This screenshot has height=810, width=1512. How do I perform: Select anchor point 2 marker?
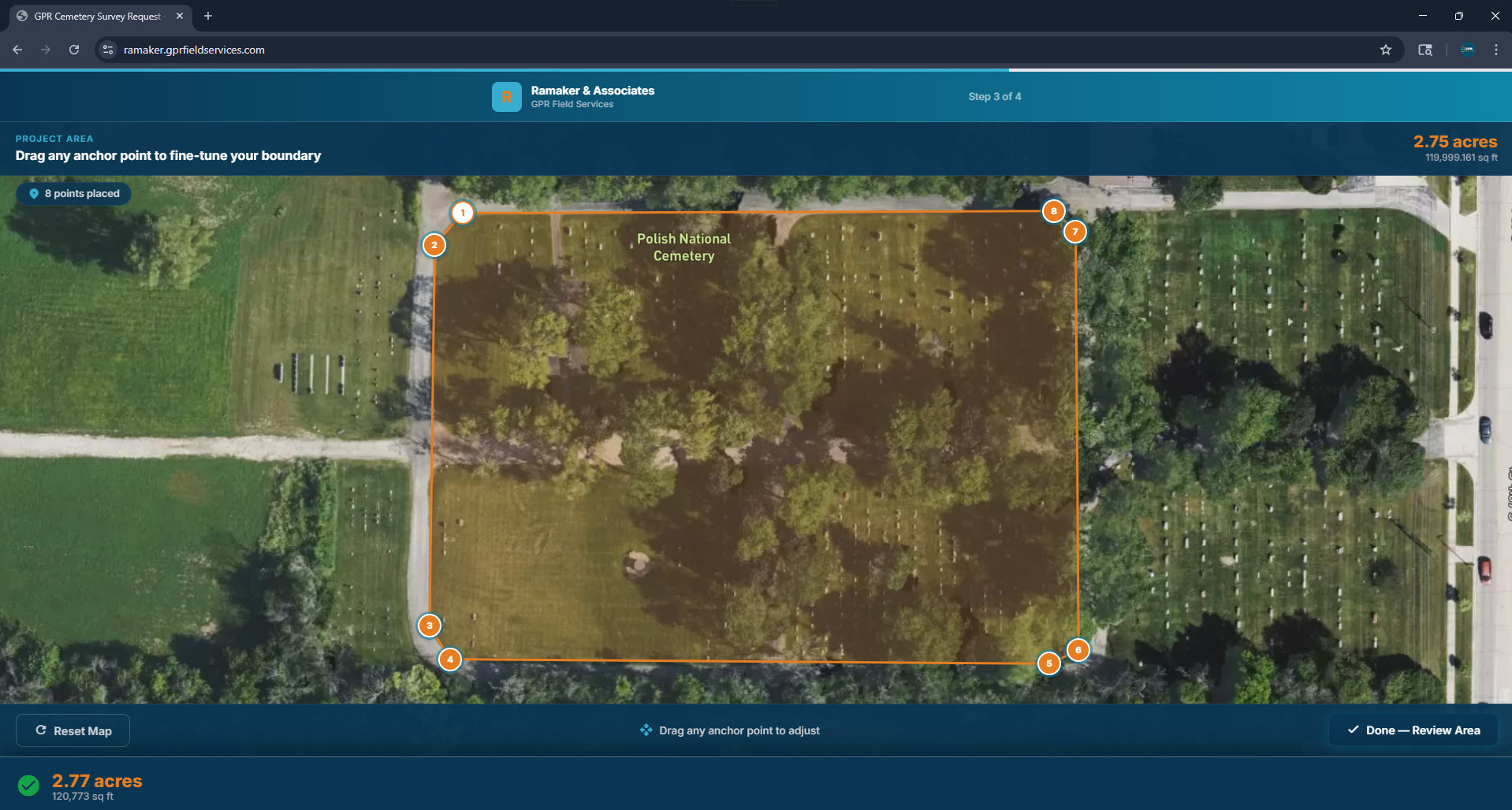[434, 245]
